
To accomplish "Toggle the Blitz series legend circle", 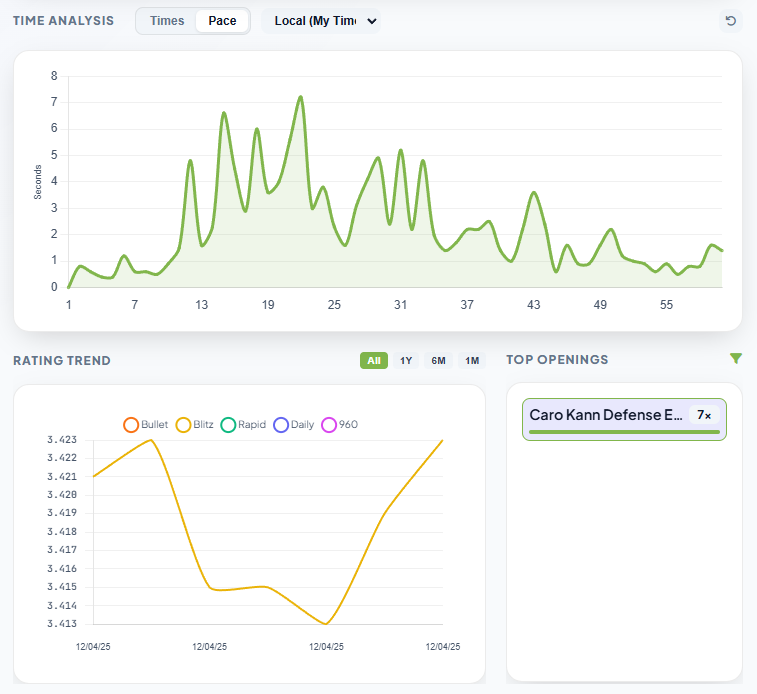I will pos(183,425).
